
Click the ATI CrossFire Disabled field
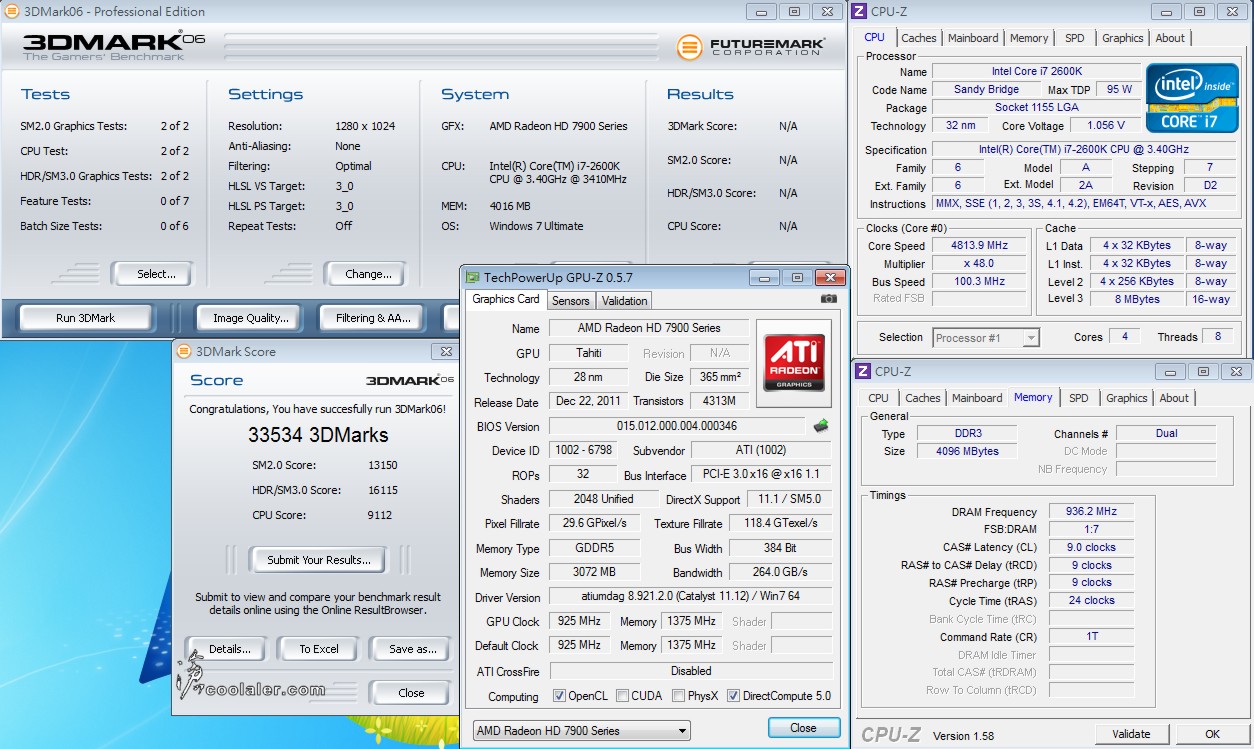point(690,671)
